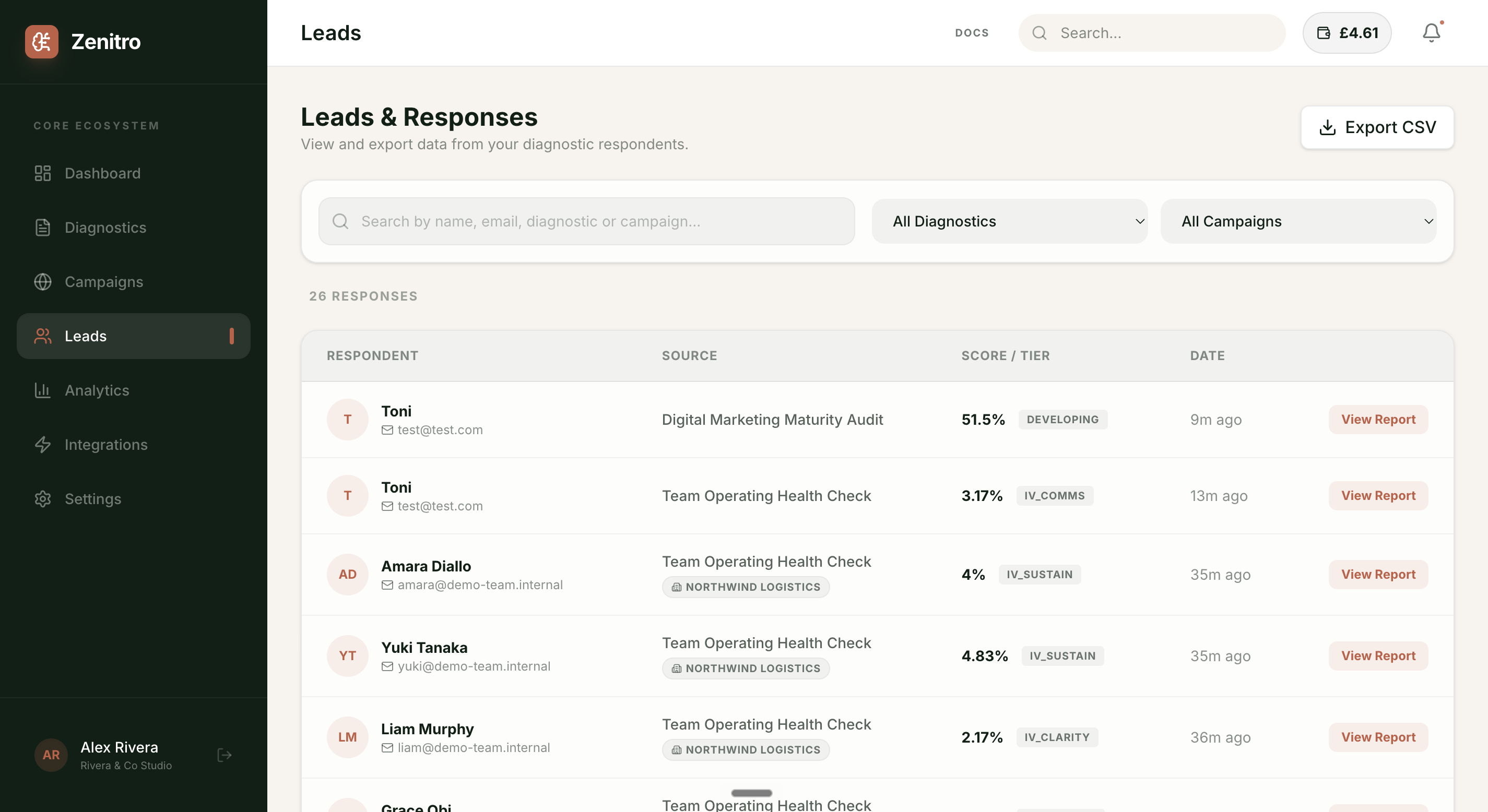Click the '26 RESPONSES' count label
Viewport: 1488px width, 812px height.
pyautogui.click(x=363, y=296)
